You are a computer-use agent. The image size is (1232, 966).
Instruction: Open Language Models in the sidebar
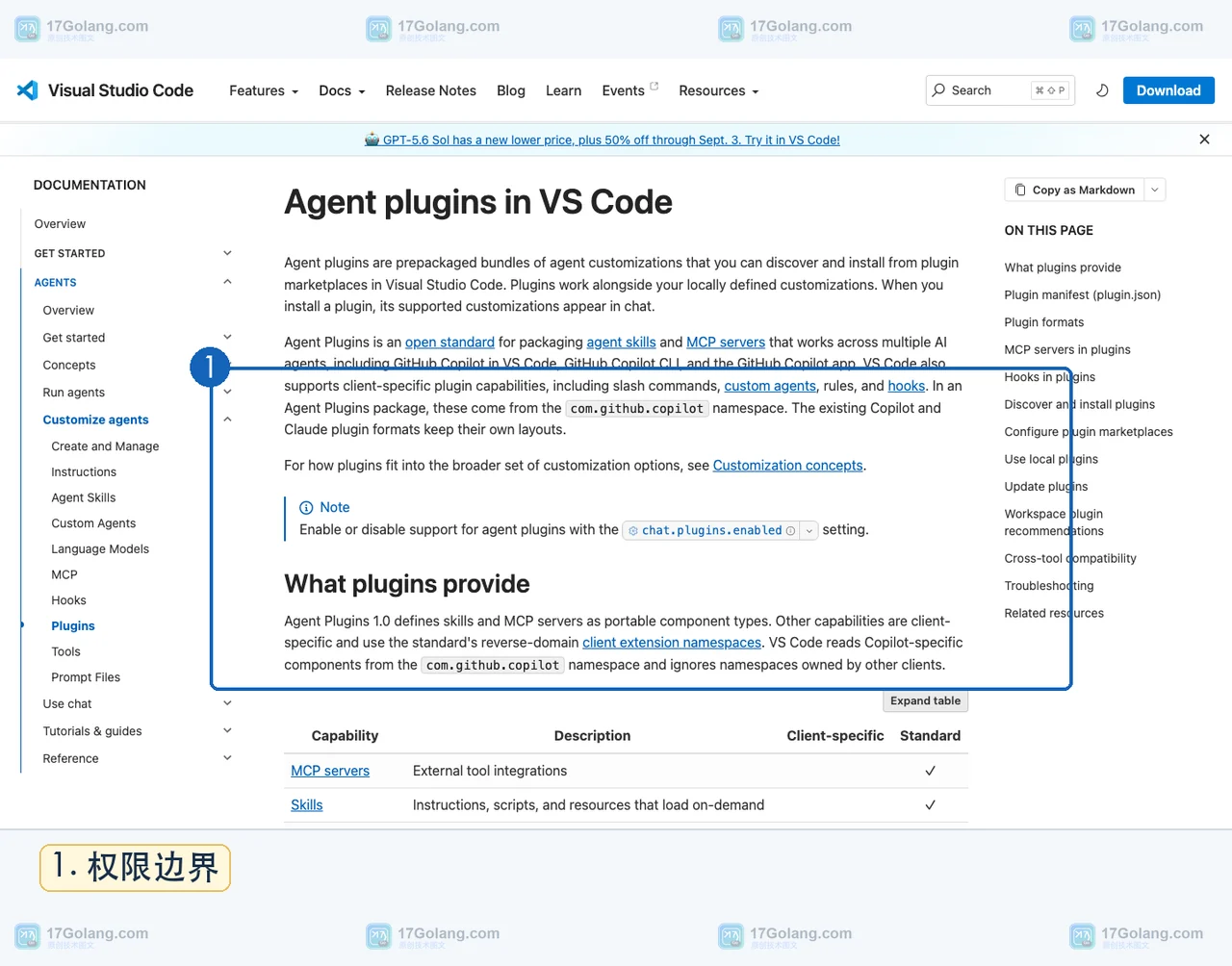pos(100,549)
